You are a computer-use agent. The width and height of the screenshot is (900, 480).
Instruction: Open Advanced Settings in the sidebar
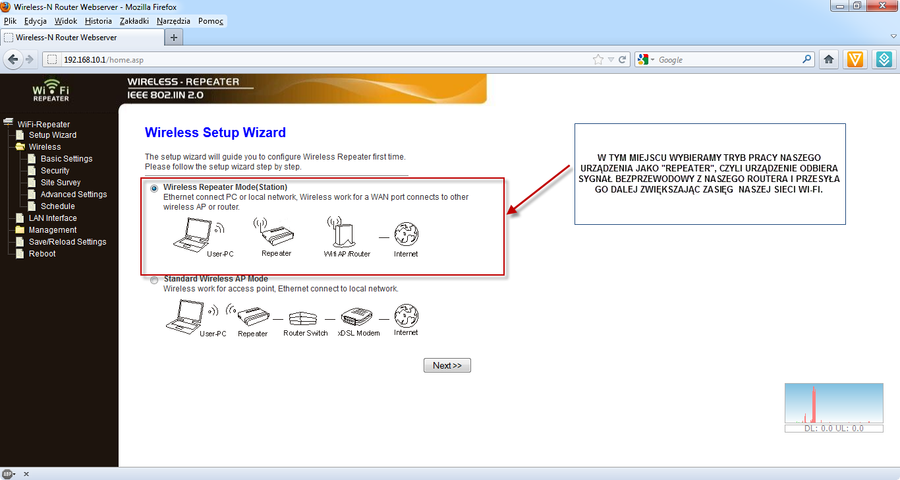tap(73, 195)
